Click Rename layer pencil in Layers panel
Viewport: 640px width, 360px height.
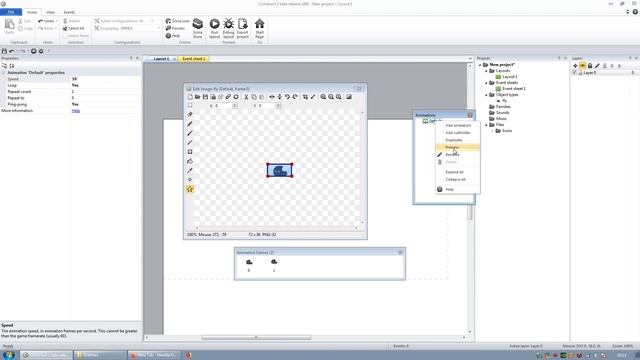(597, 66)
